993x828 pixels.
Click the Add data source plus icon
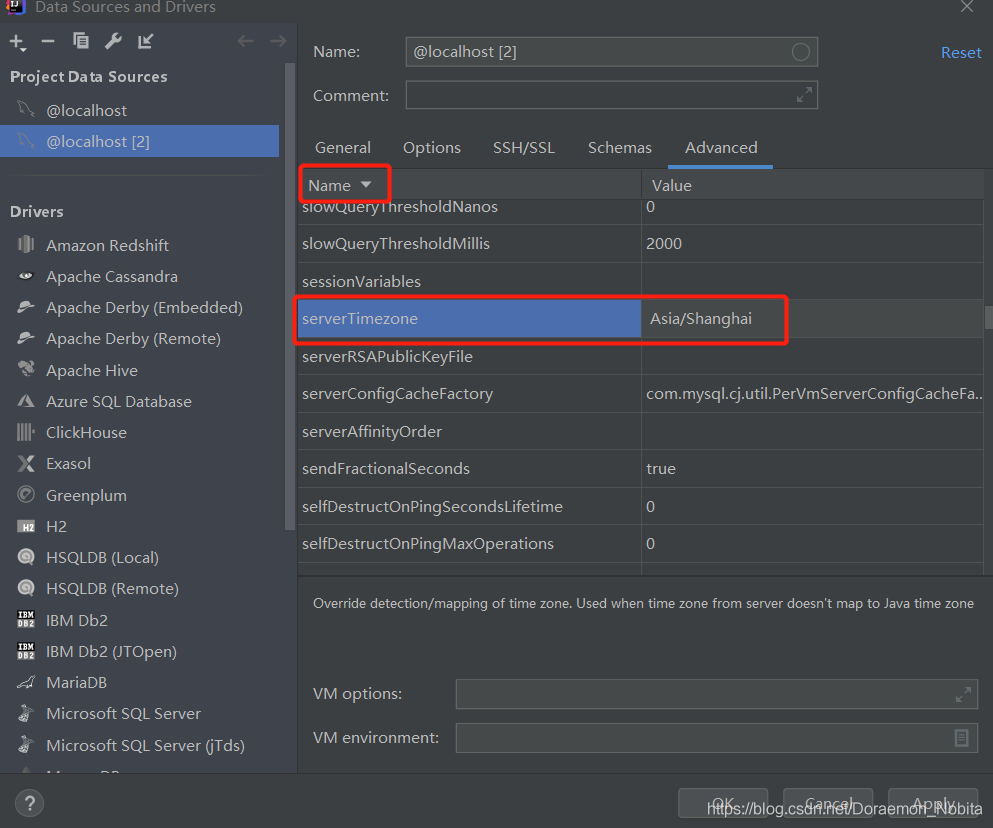18,42
